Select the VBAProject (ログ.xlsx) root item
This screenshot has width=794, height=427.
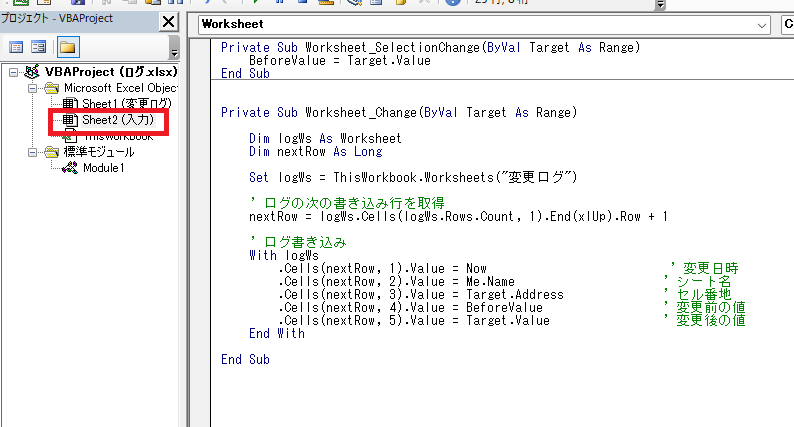(108, 72)
